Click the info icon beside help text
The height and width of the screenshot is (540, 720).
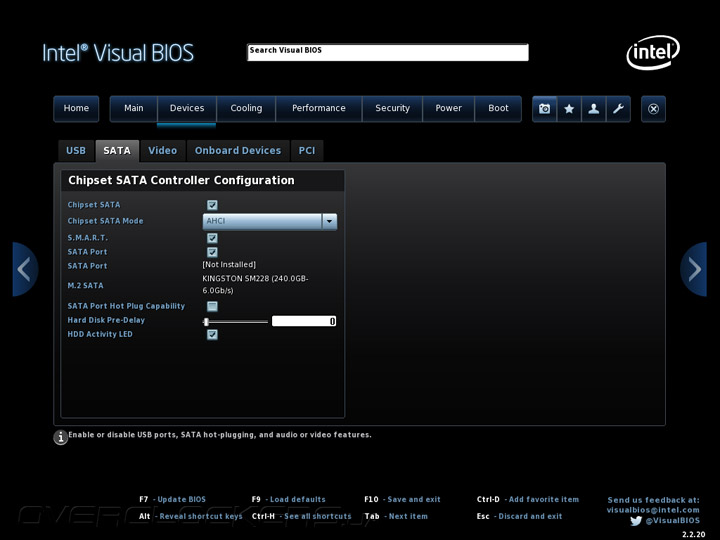(61, 437)
